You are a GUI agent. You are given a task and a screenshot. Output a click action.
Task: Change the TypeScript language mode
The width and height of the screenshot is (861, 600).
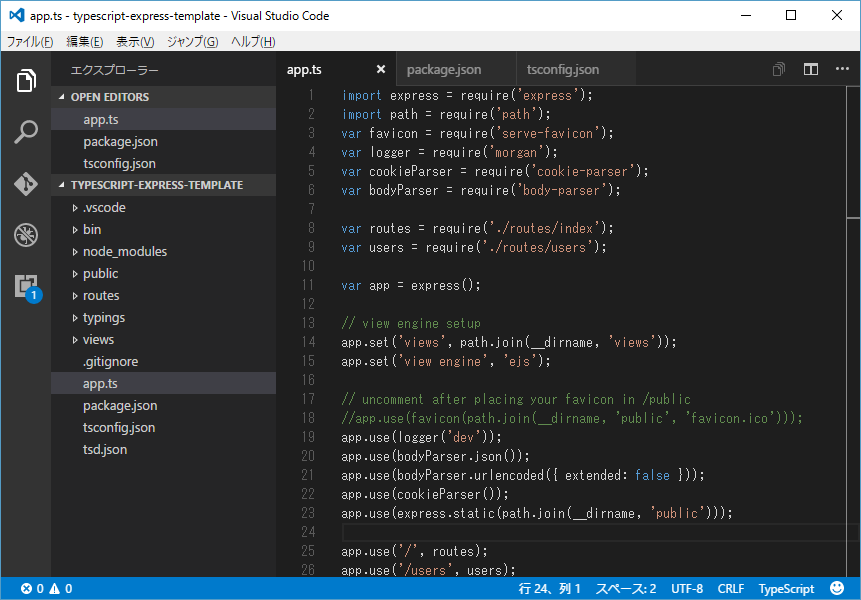point(786,588)
